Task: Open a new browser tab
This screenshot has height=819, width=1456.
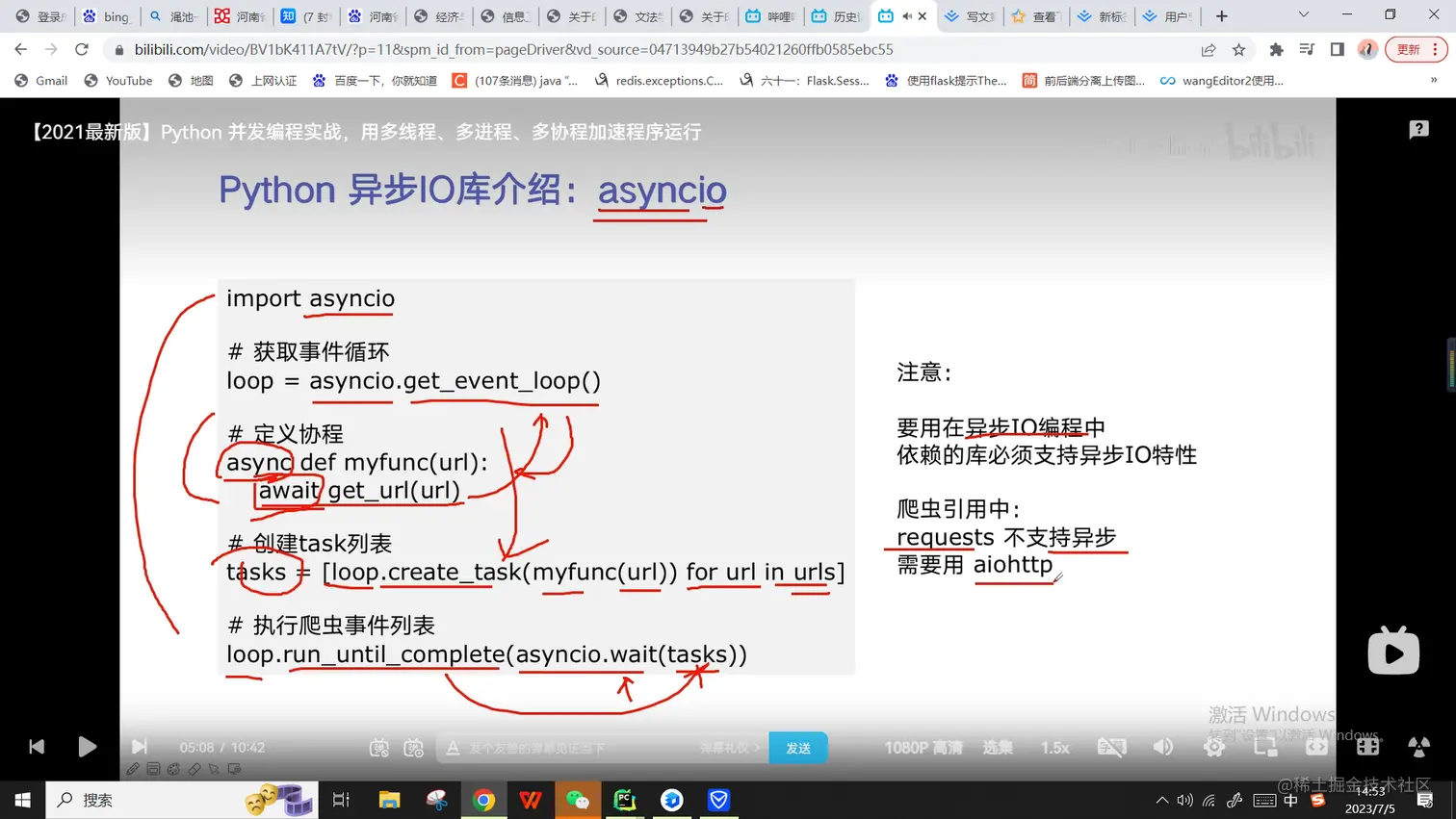Action: [1222, 16]
